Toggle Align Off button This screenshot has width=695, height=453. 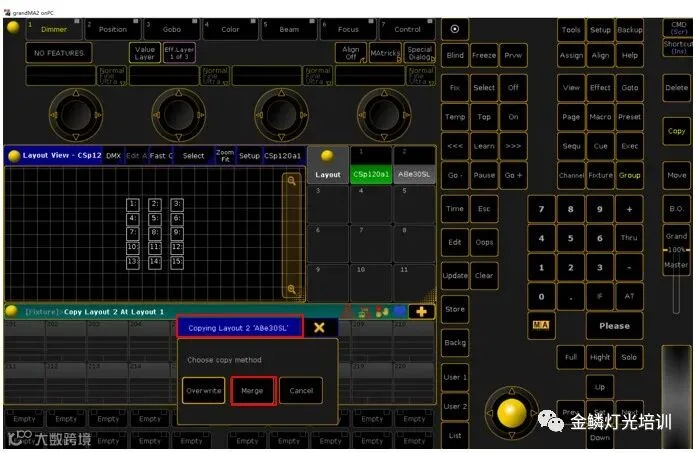(351, 53)
